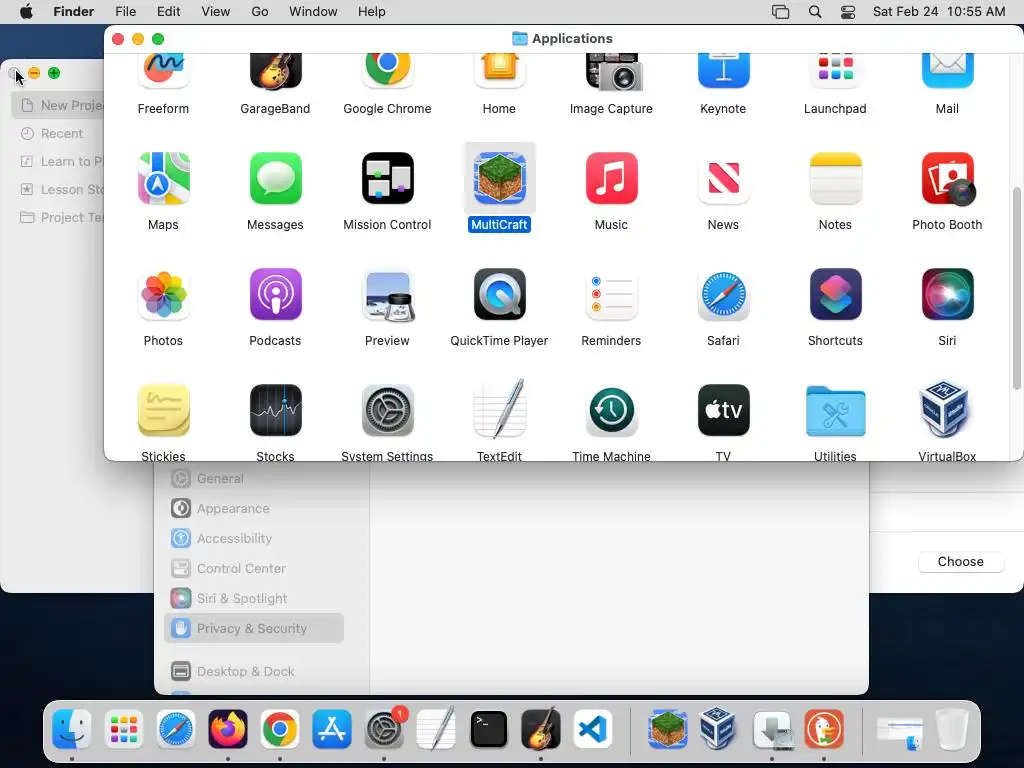1024x768 pixels.
Task: Select the Reminders app icon
Action: (x=612, y=295)
